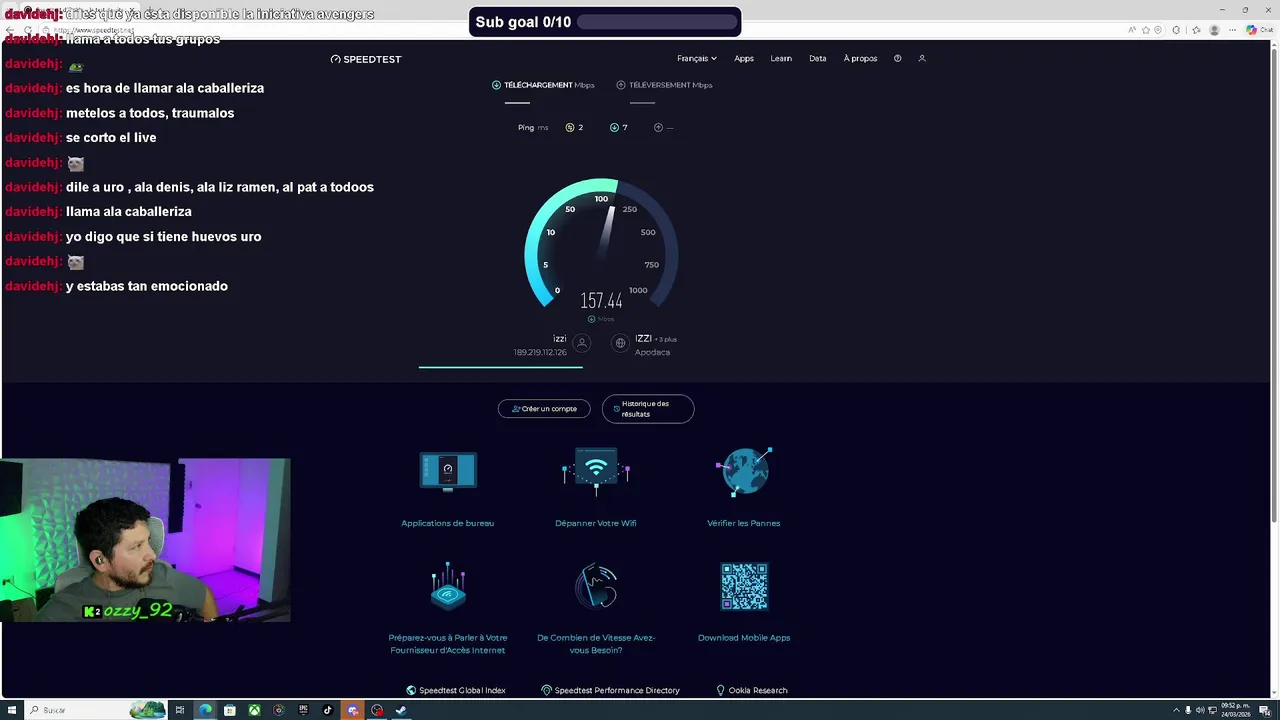Open the À propos menu item
Viewport: 1280px width, 720px height.
coord(860,58)
